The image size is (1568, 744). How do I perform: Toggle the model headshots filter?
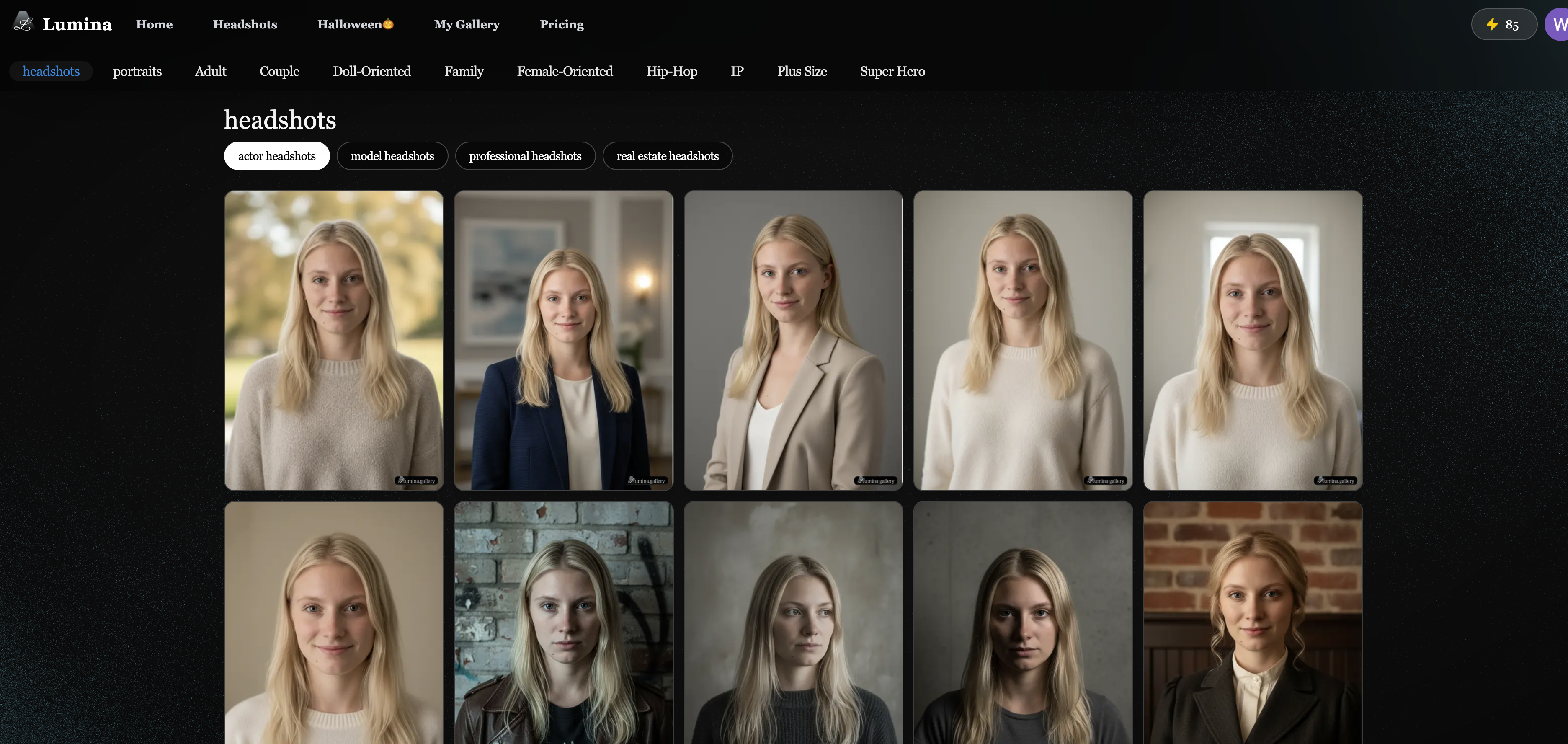pyautogui.click(x=392, y=156)
